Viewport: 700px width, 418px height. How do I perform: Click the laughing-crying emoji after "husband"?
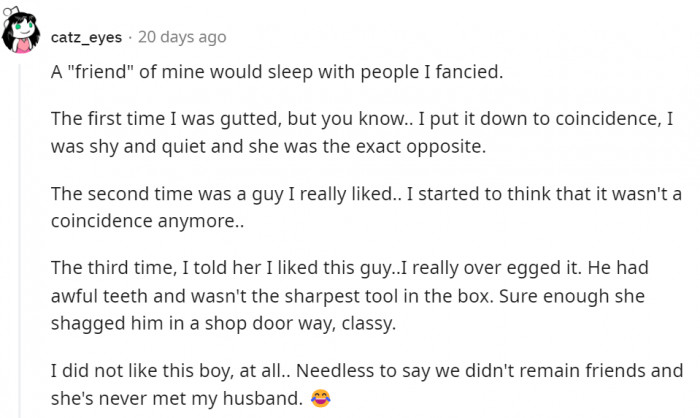[322, 397]
